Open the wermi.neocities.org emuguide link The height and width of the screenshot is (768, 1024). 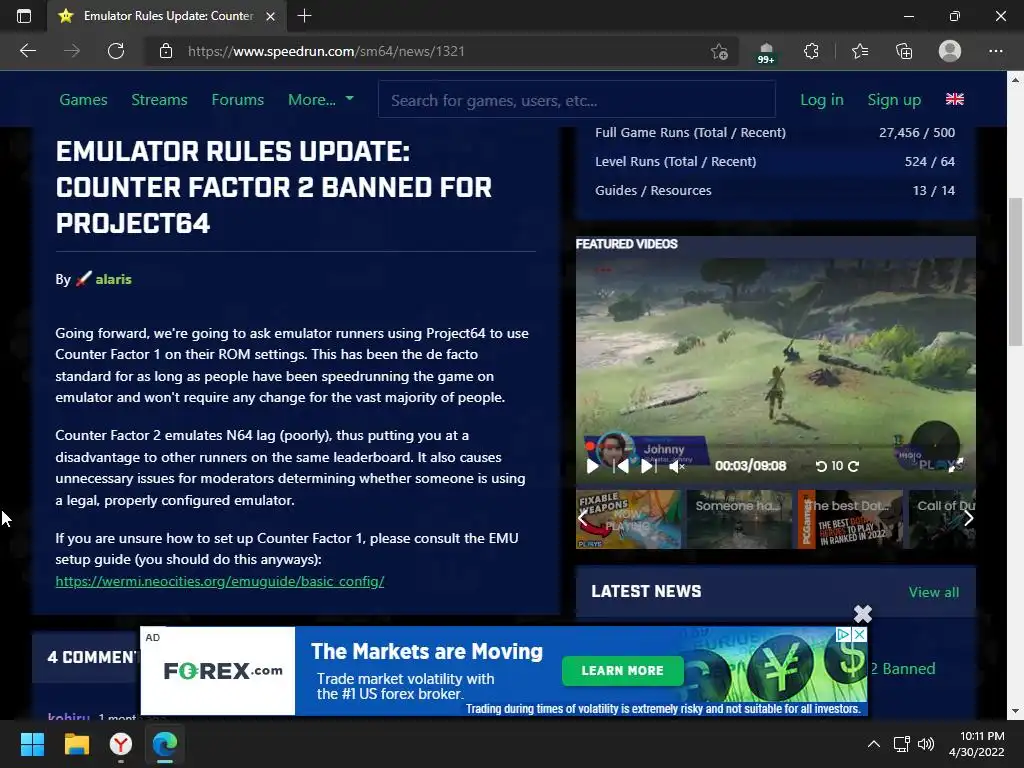tap(220, 581)
